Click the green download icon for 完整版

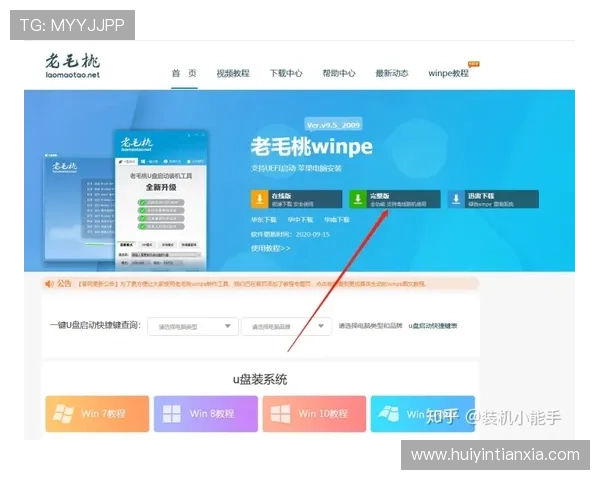click(358, 199)
